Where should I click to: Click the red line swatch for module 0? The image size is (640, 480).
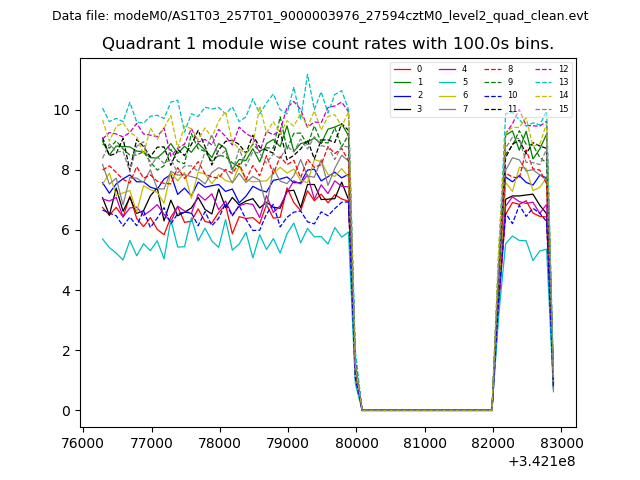click(x=403, y=69)
